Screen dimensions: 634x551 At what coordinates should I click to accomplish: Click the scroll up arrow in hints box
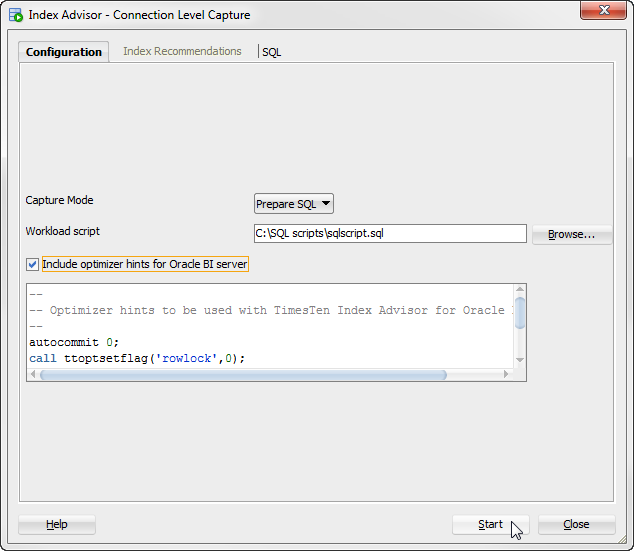(520, 289)
